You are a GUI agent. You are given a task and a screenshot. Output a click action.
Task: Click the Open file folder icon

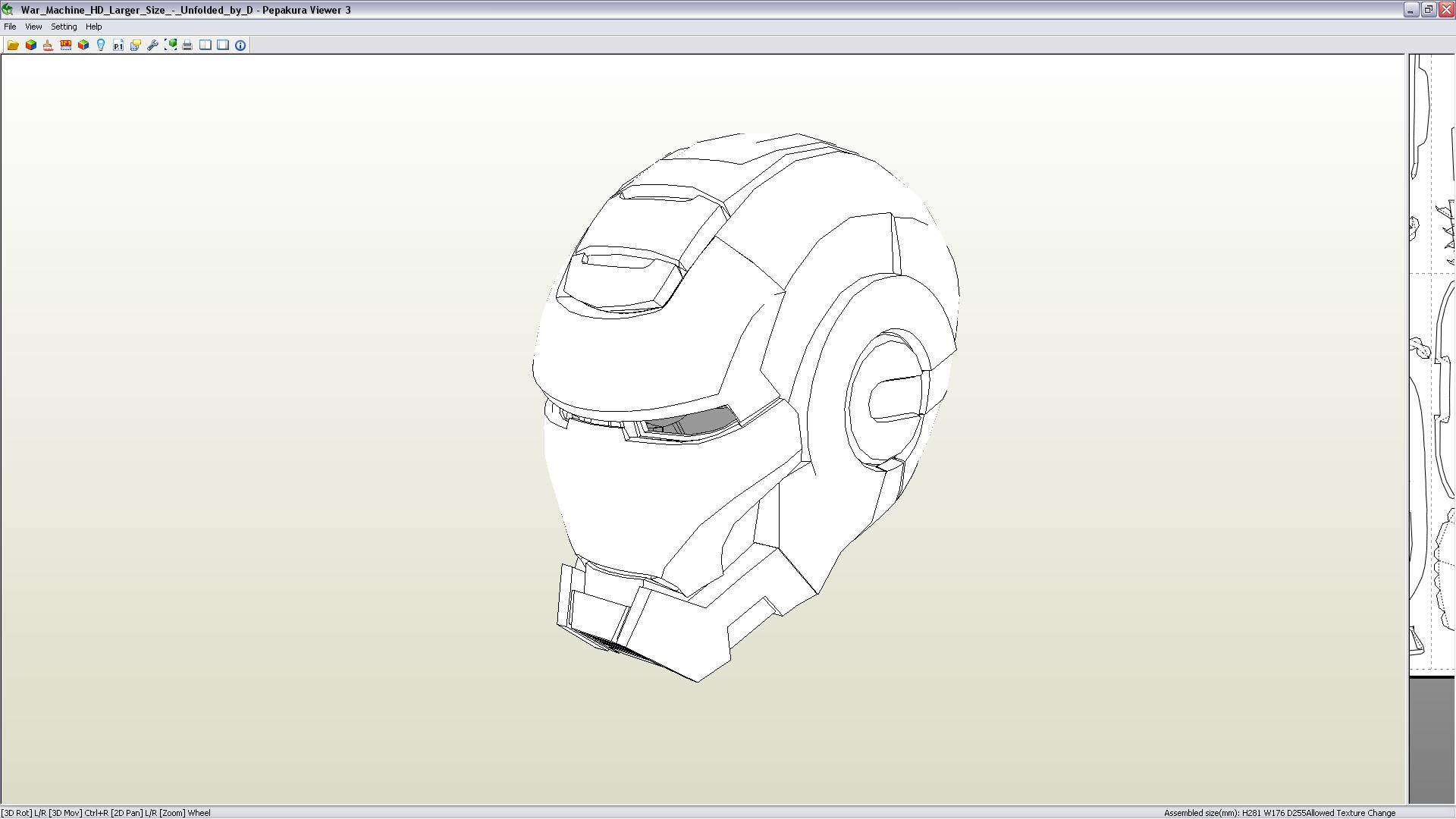point(13,45)
